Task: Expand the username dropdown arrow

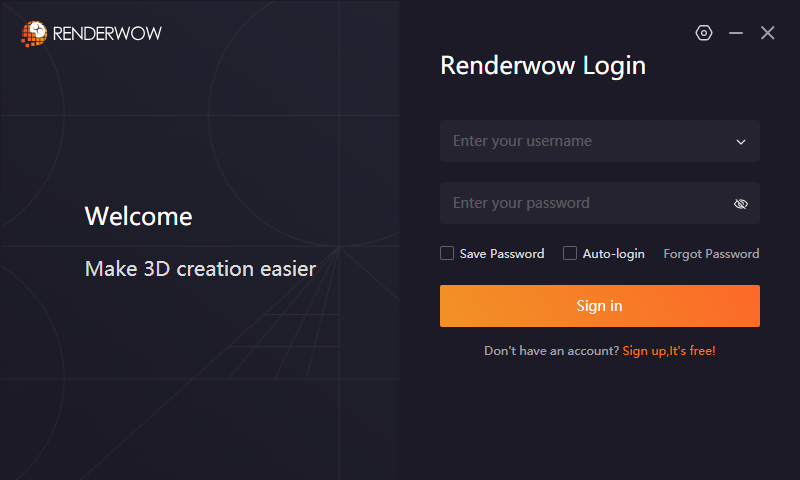Action: [x=741, y=142]
